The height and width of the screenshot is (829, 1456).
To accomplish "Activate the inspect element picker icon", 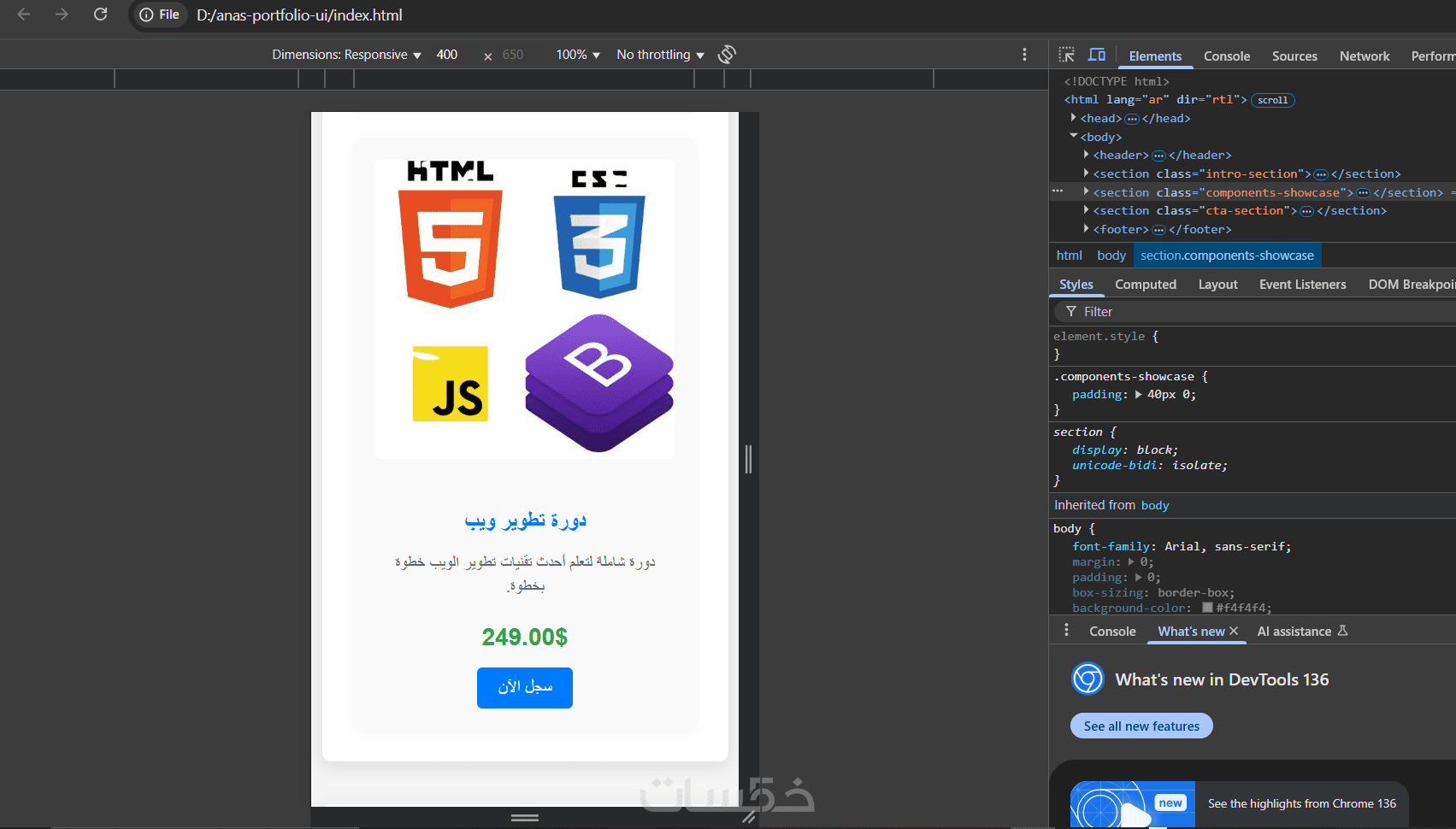I will click(x=1066, y=55).
